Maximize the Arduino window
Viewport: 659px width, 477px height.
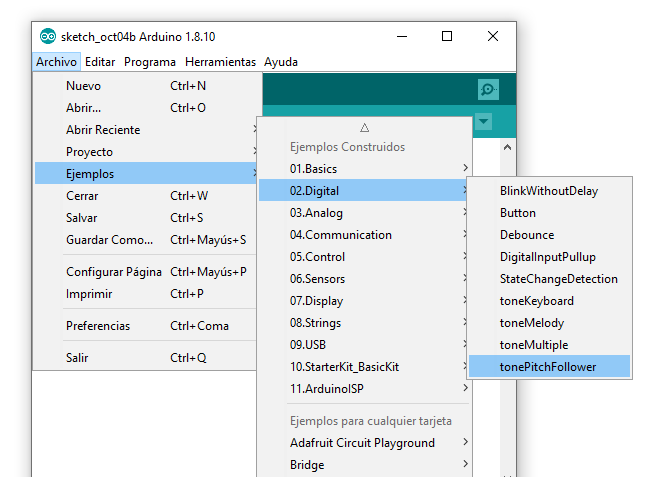tap(447, 37)
